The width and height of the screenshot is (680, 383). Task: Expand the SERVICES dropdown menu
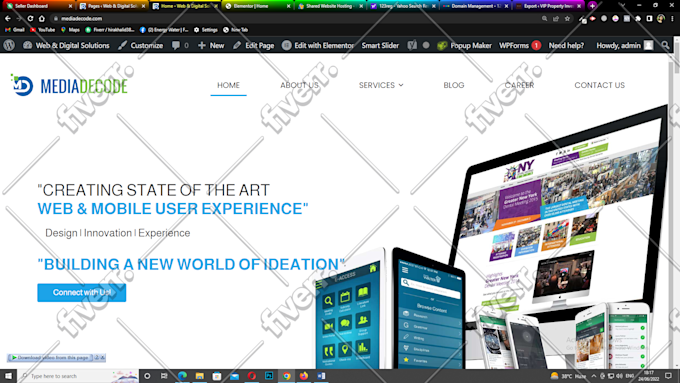[381, 85]
